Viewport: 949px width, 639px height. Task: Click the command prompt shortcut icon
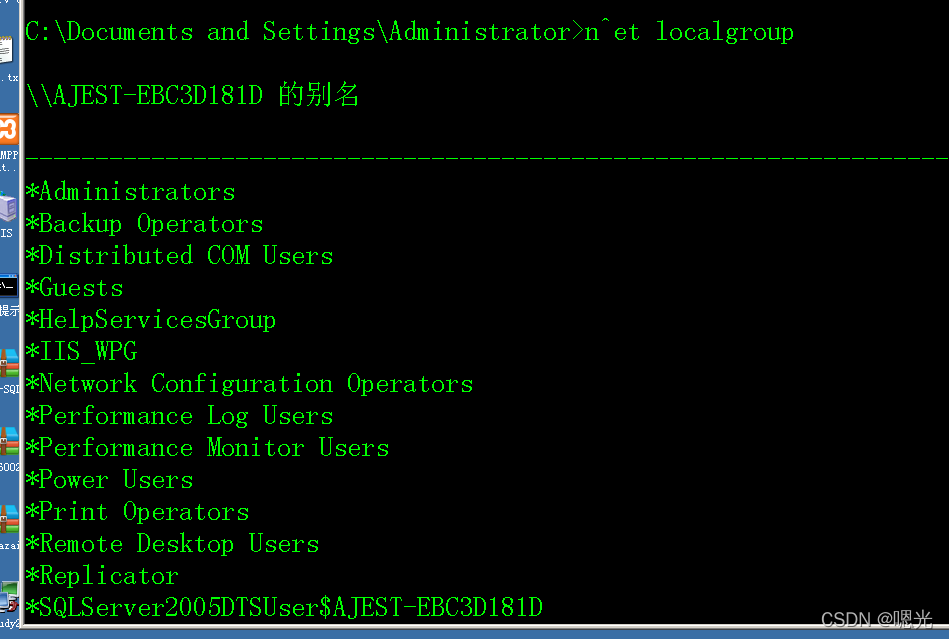click(x=8, y=286)
